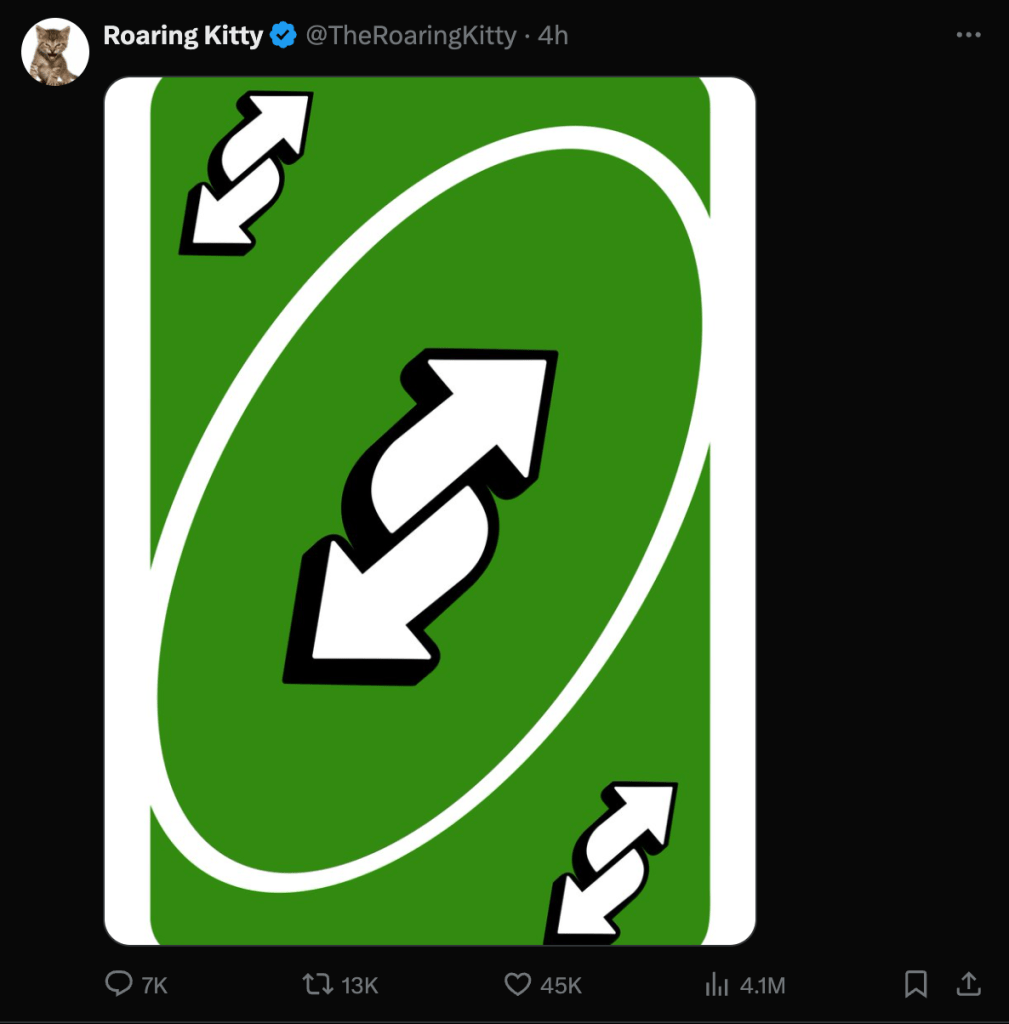Click the Roaring Kitty display name
Screen dimensions: 1009x1024
point(182,36)
